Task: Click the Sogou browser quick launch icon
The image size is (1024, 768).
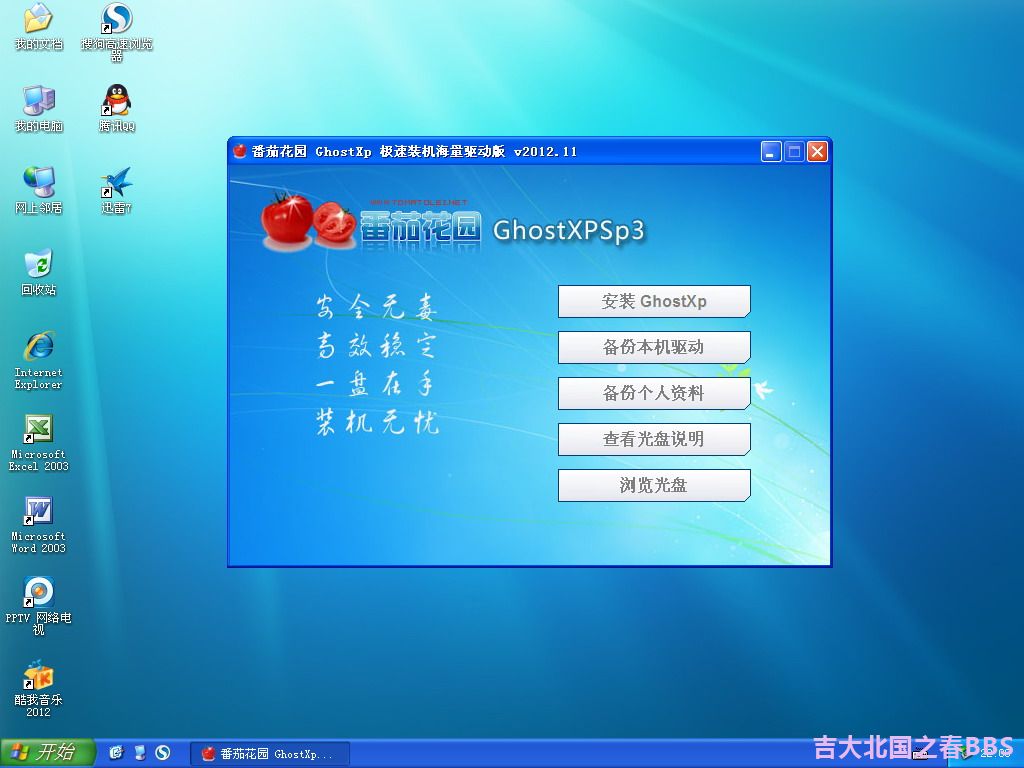Action: [x=163, y=753]
